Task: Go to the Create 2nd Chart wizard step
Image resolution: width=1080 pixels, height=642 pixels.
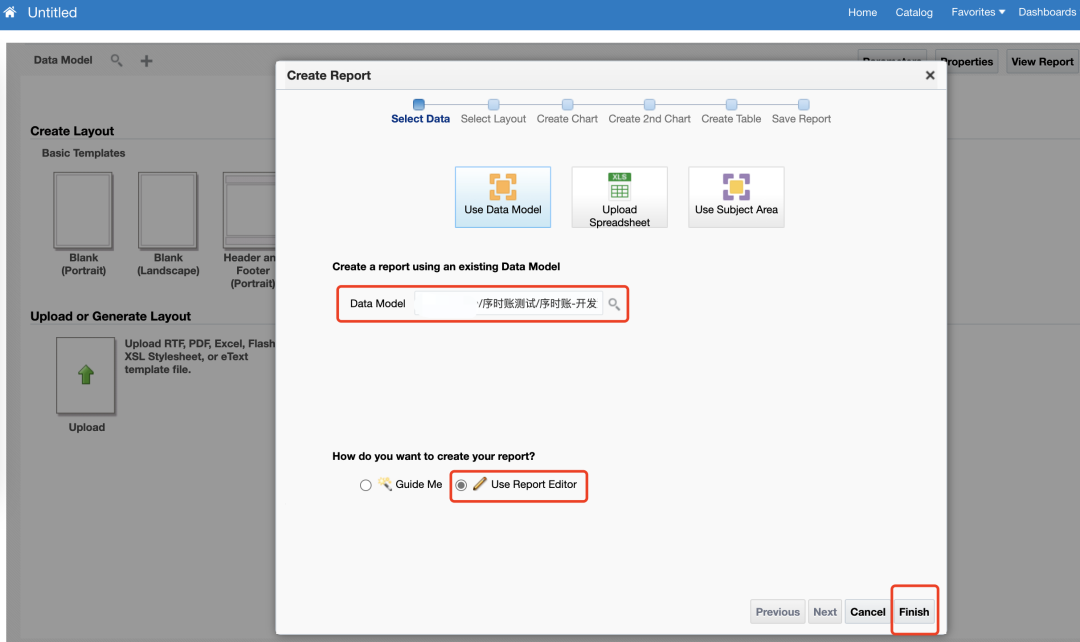Action: (649, 112)
